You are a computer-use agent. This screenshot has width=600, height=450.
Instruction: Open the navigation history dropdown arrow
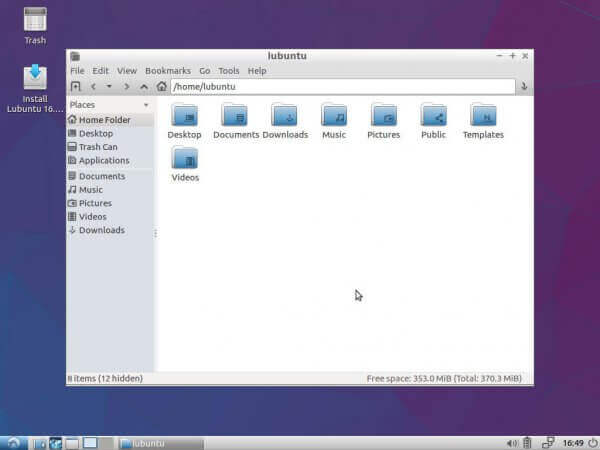click(x=109, y=86)
